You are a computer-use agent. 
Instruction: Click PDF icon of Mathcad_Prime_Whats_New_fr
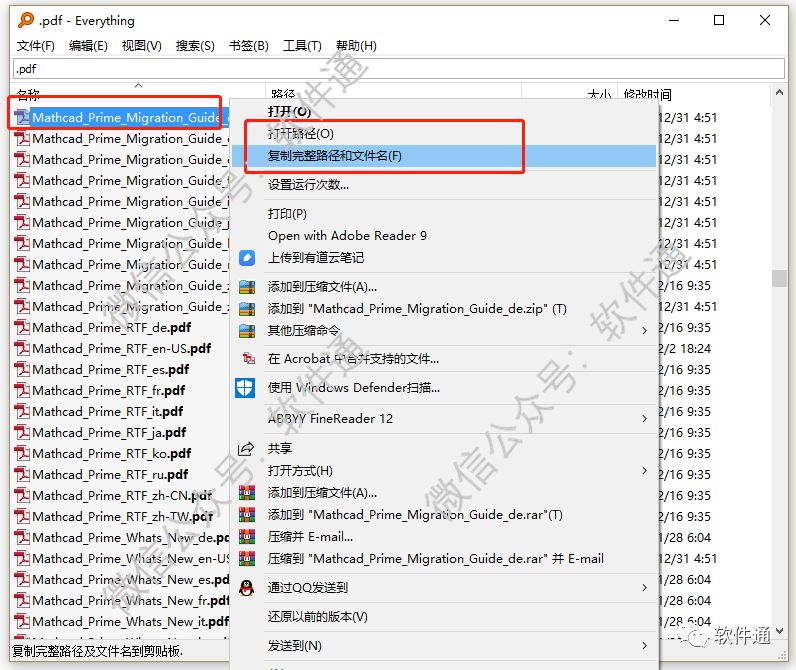coord(22,600)
